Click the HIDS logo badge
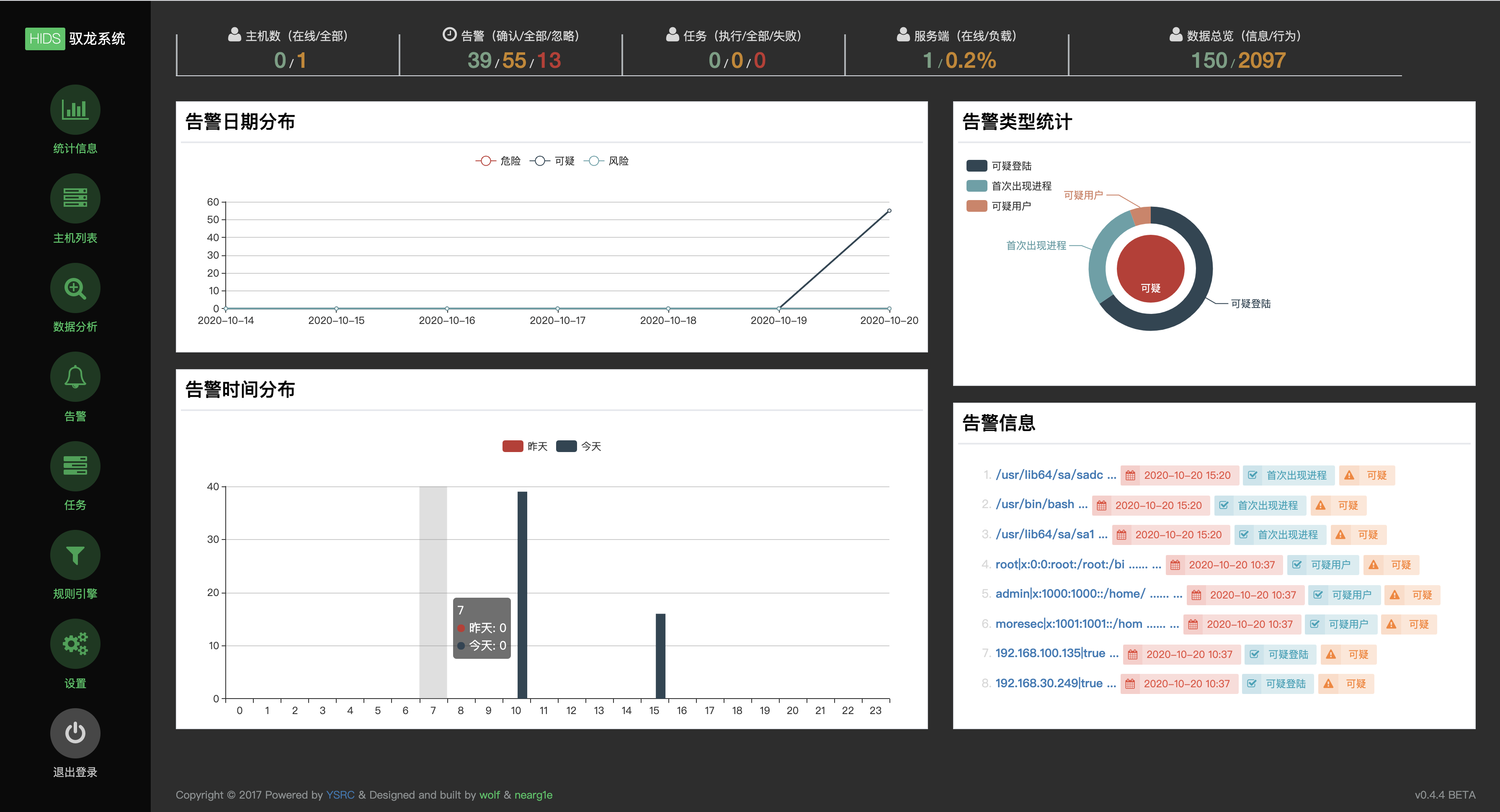Screen dimensions: 1500x812 click(x=45, y=39)
